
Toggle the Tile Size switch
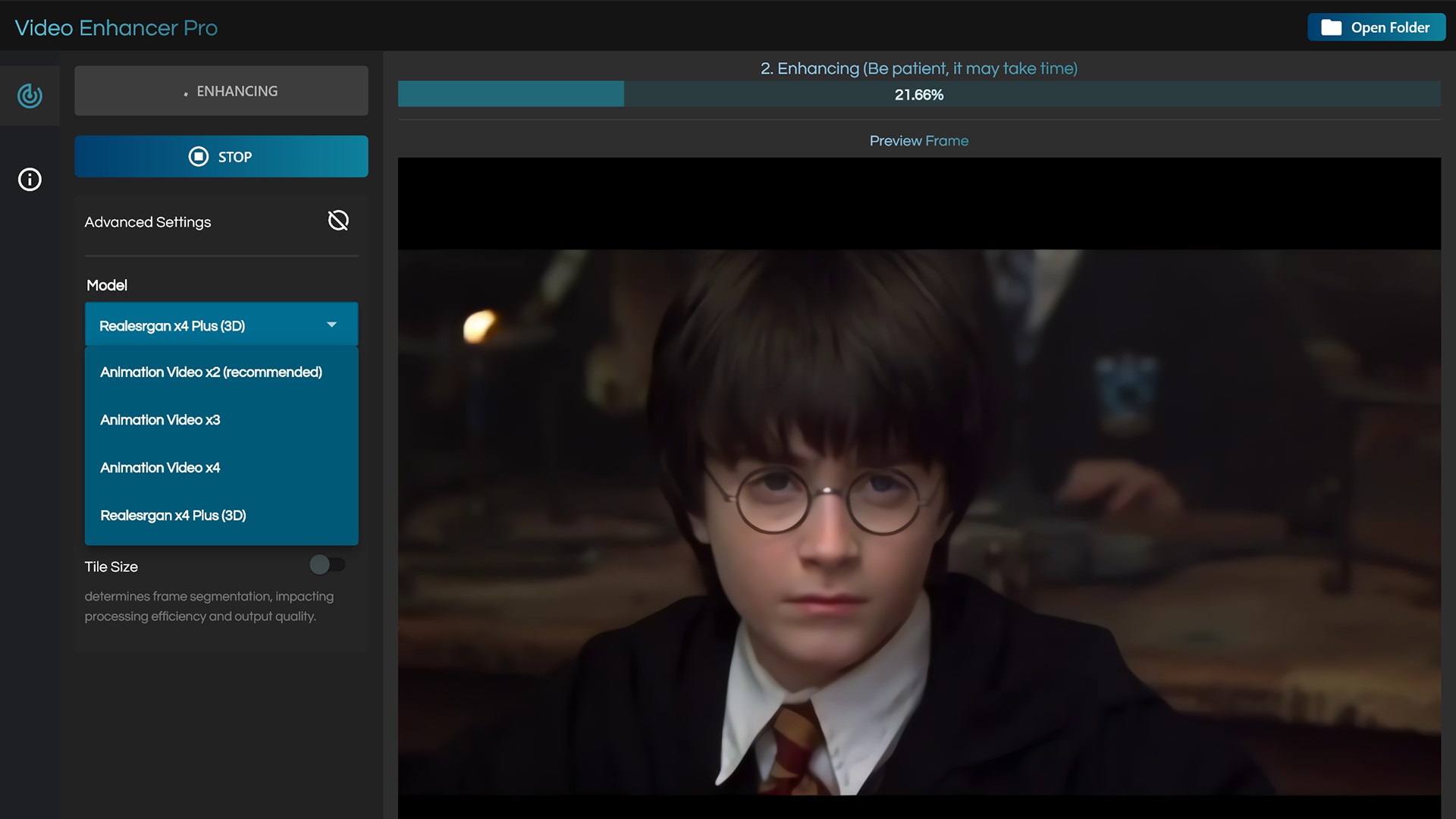(327, 565)
